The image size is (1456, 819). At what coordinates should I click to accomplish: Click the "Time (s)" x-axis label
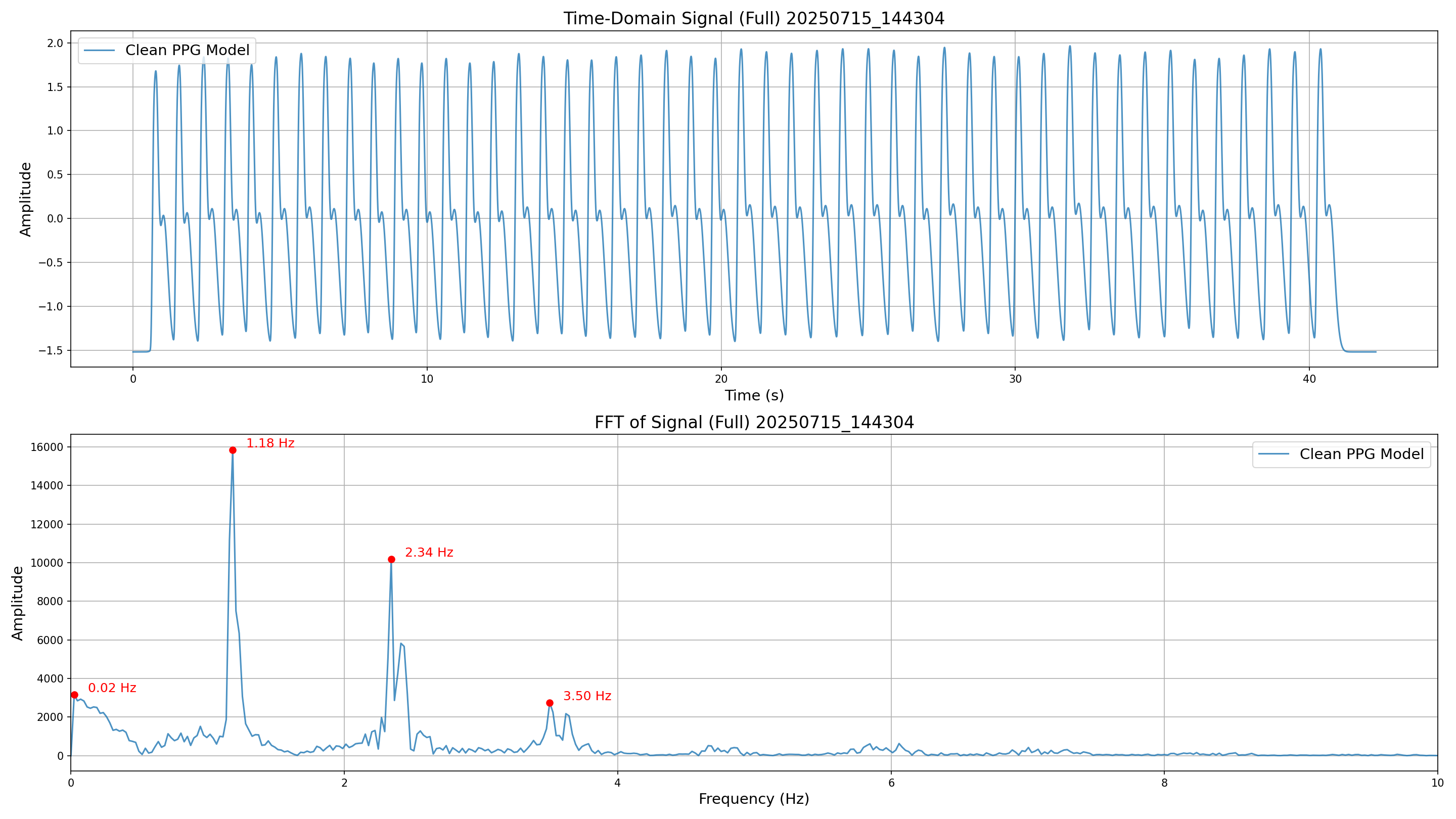coord(753,395)
